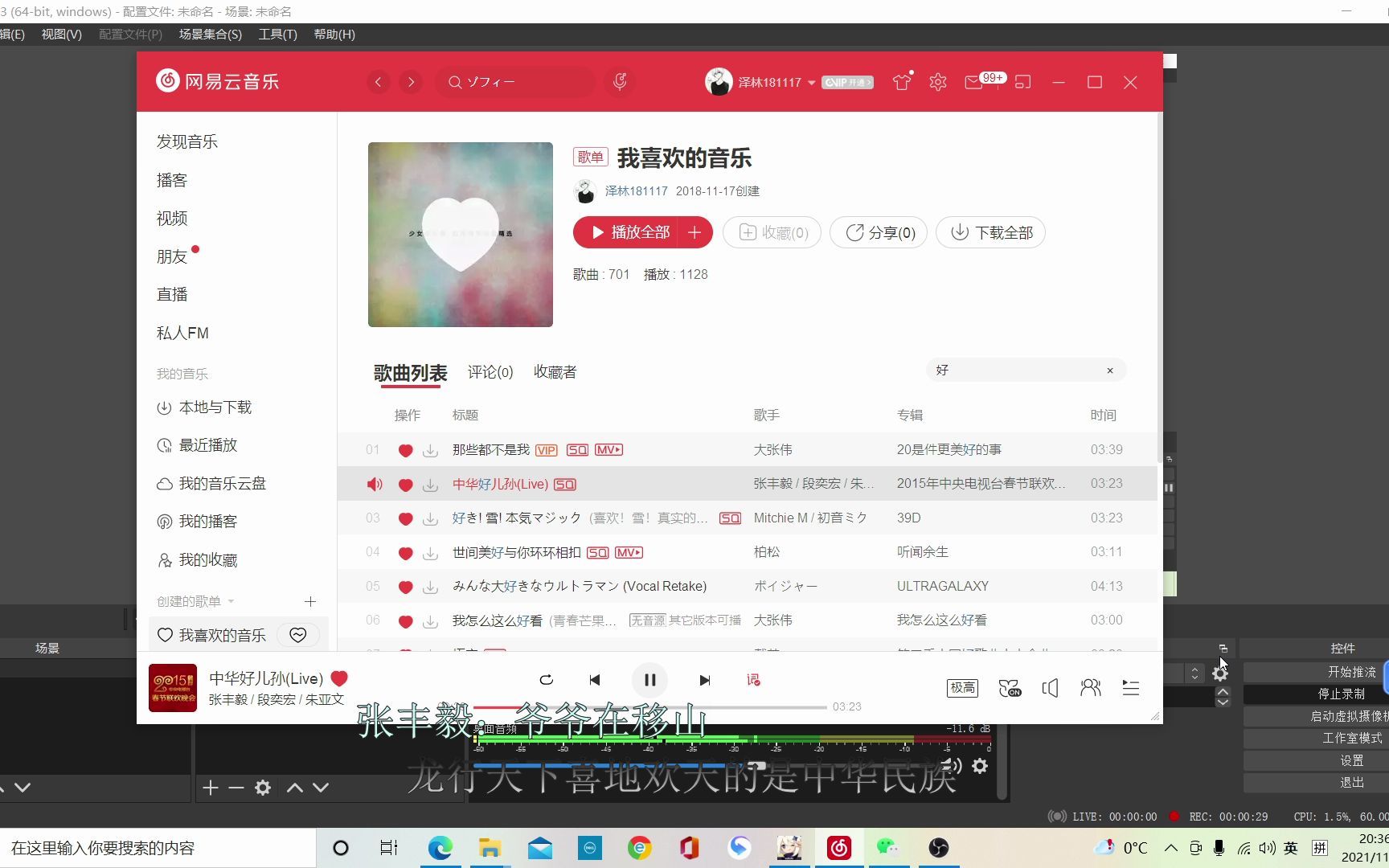Viewport: 1389px width, 868px height.
Task: Open MV for 世间美好与你环环相扣
Action: coord(629,553)
